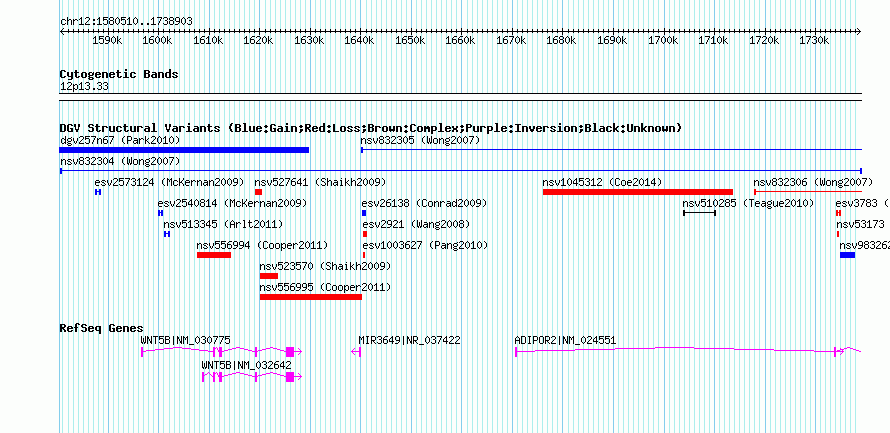890x433 pixels.
Task: Click the nsv556995 (Cooper2011) label
Action: pos(325,287)
